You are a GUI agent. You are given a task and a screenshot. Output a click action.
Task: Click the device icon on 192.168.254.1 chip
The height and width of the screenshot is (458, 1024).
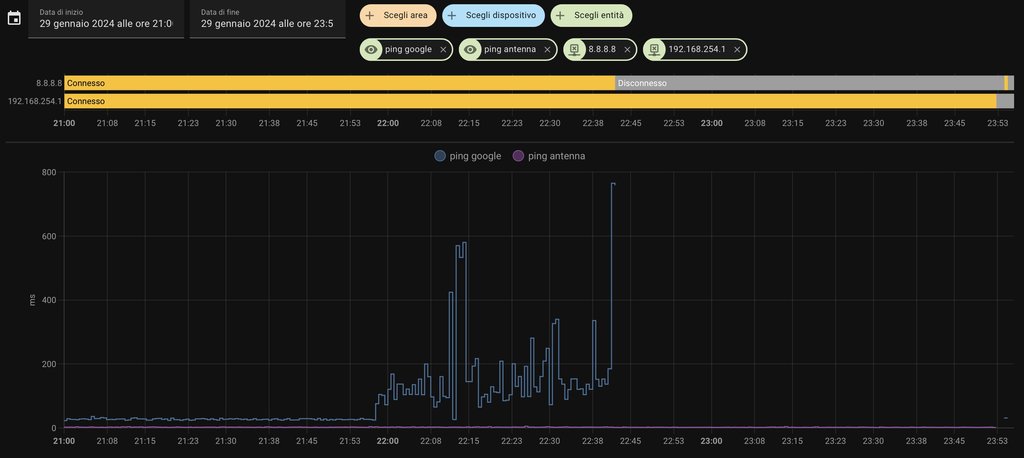point(655,49)
